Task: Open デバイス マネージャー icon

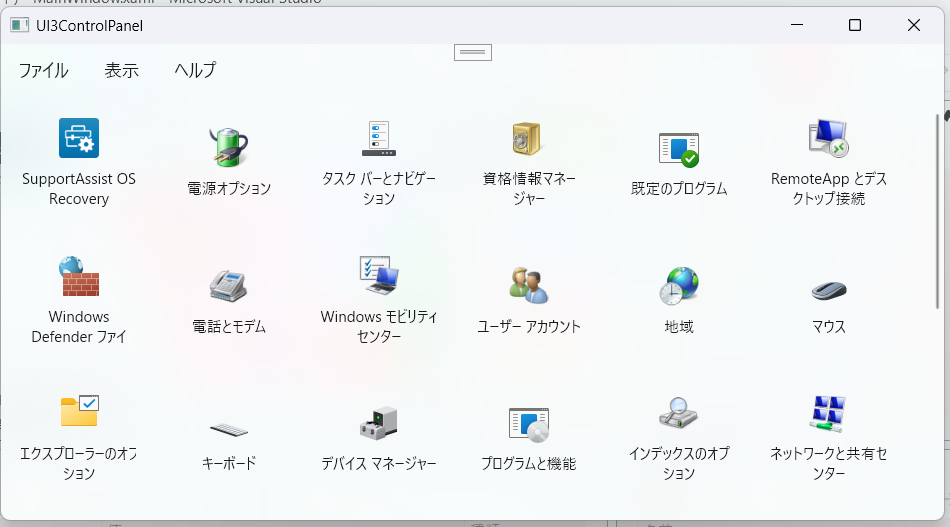Action: (379, 424)
